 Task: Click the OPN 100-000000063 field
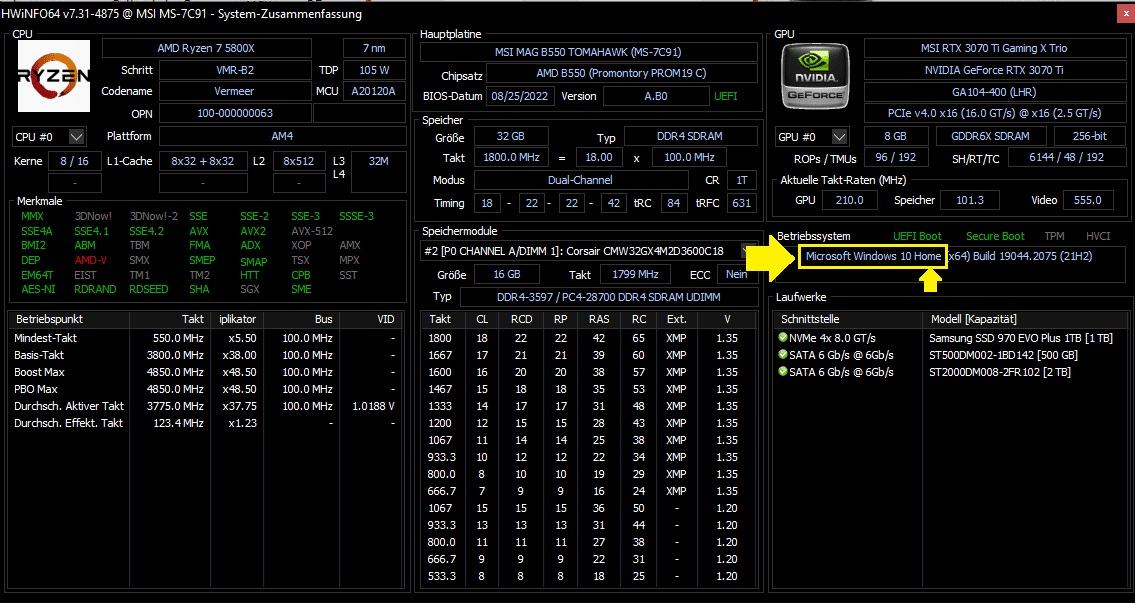click(x=235, y=113)
